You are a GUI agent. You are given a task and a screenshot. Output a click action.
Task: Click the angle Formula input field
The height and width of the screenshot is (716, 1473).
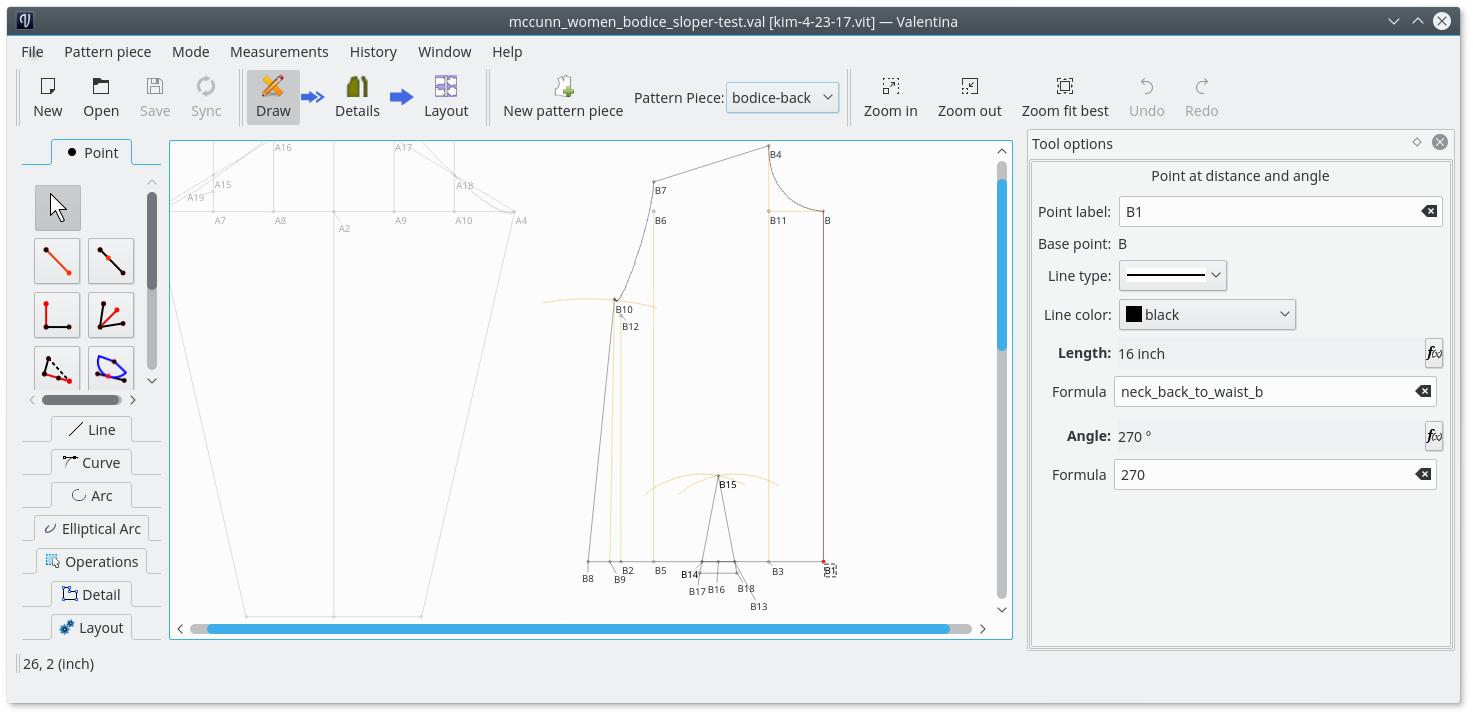pos(1260,475)
